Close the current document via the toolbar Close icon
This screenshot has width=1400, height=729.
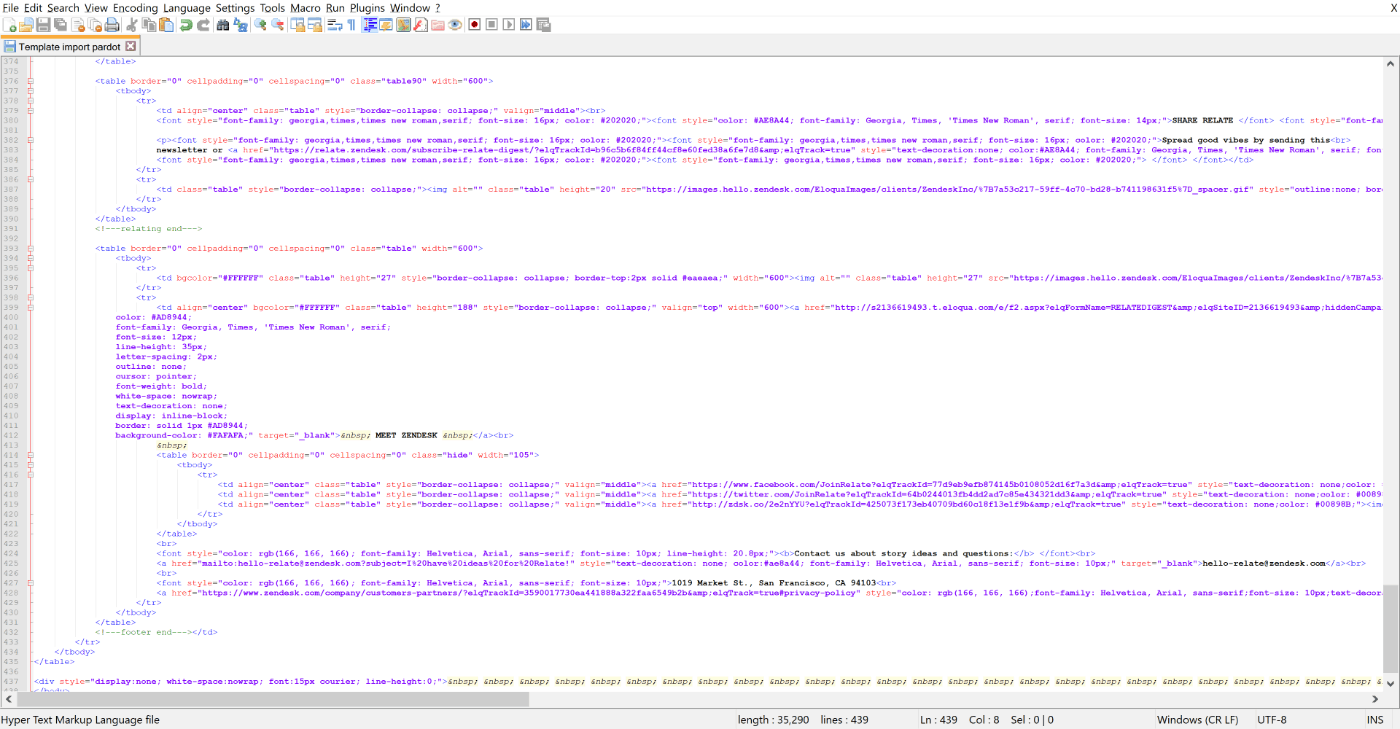coord(78,24)
